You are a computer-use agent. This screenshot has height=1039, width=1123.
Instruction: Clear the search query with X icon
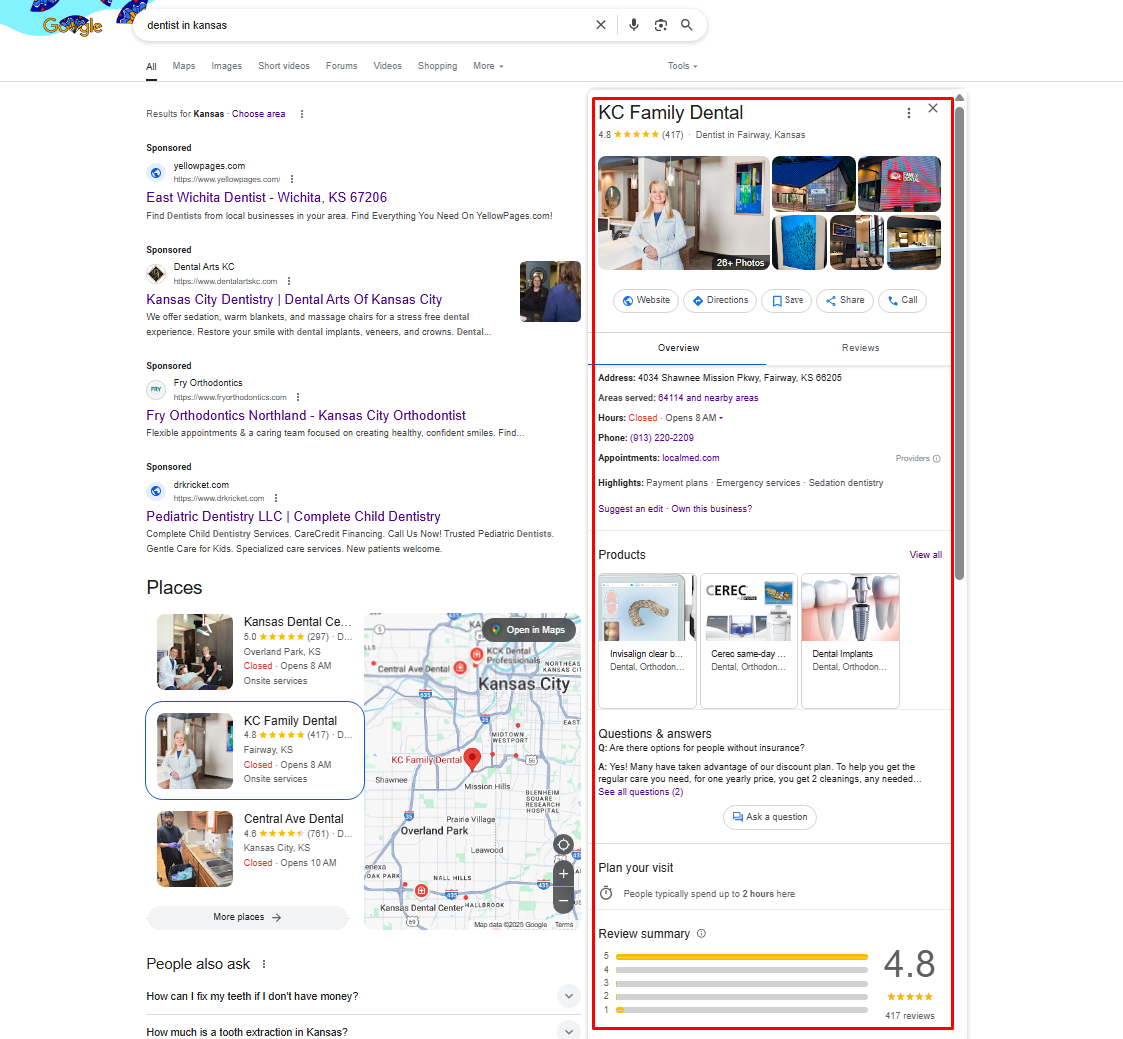[601, 25]
